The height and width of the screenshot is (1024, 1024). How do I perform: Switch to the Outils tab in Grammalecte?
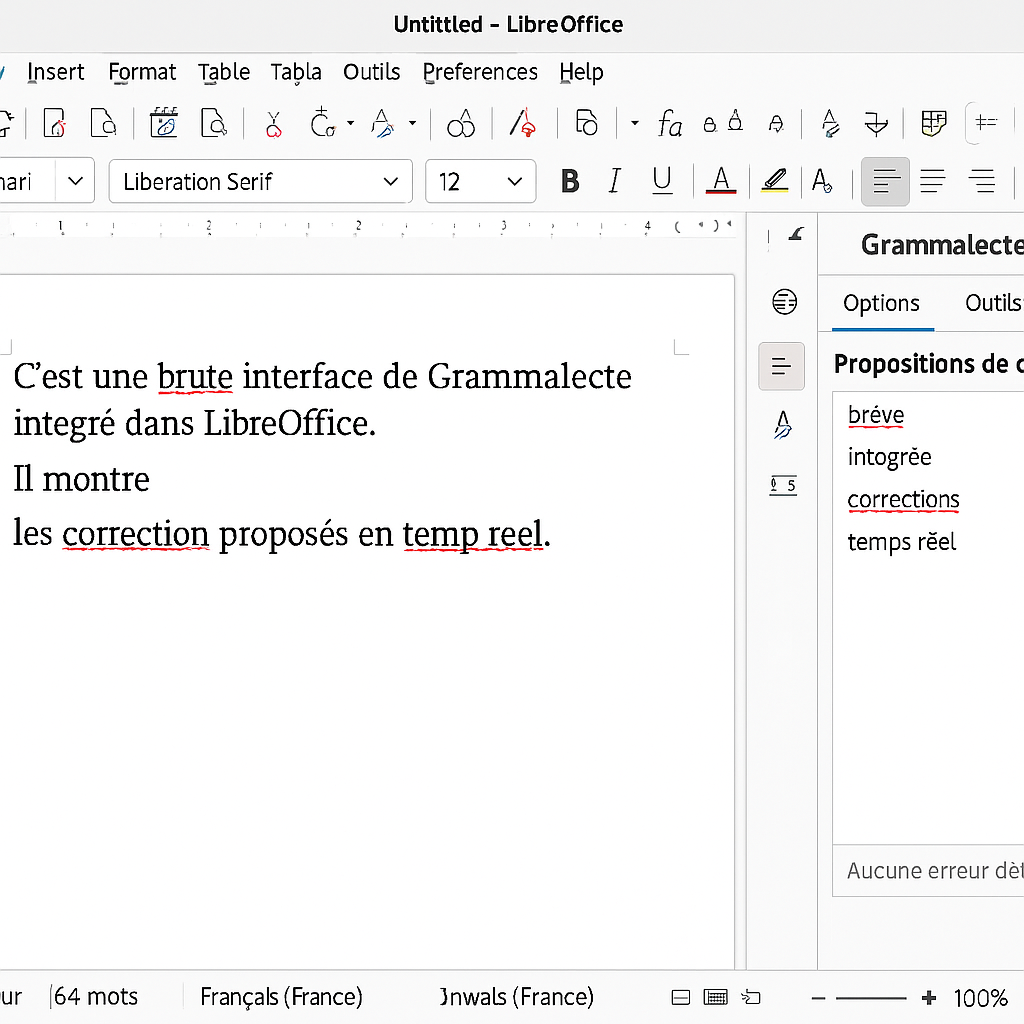click(993, 303)
